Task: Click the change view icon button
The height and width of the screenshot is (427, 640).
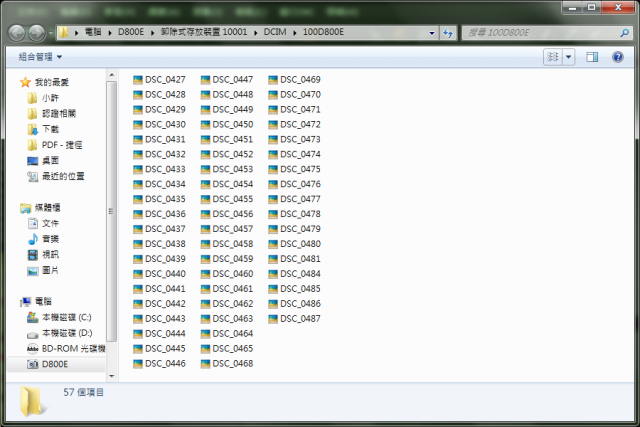Action: pyautogui.click(x=553, y=57)
